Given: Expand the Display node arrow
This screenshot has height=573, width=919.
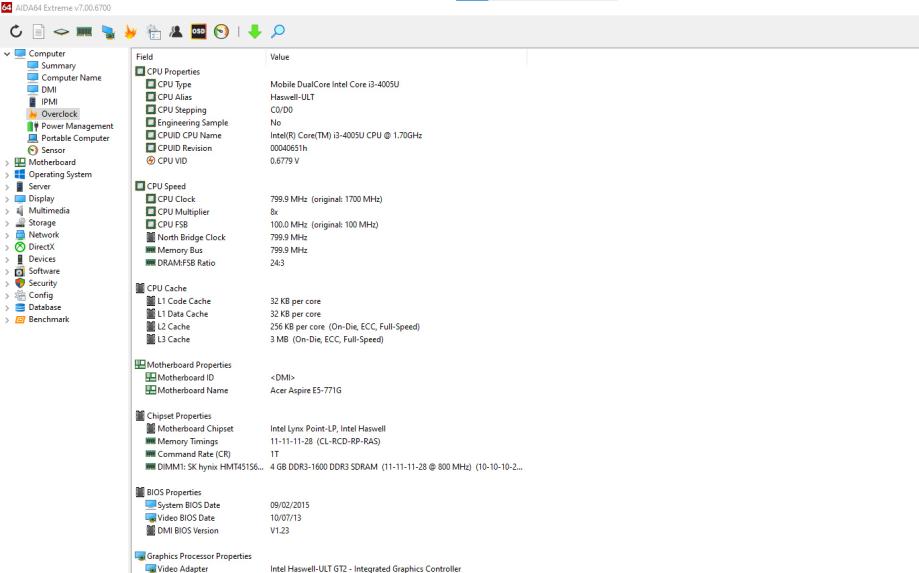Looking at the screenshot, I should [x=7, y=199].
